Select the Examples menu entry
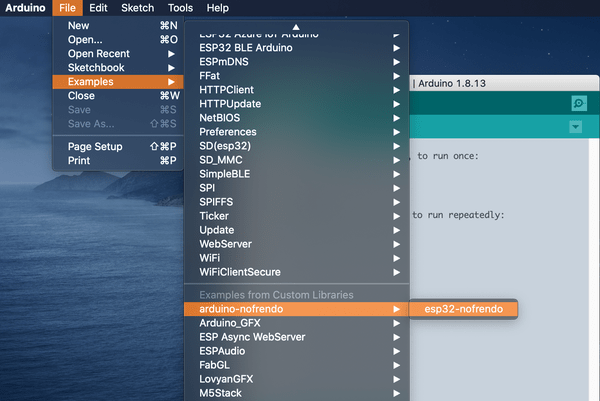Image resolution: width=600 pixels, height=401 pixels. [x=118, y=82]
